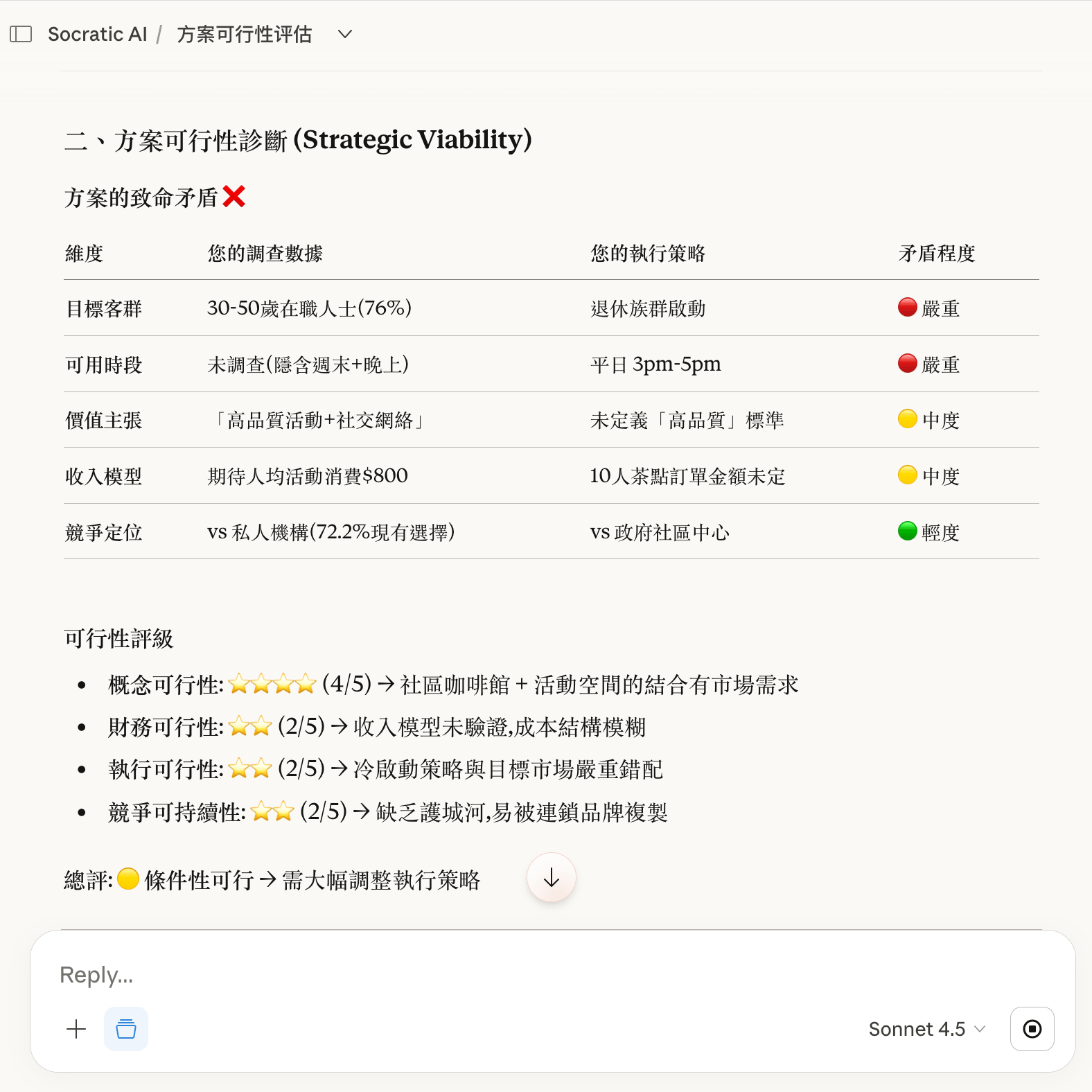Click the red X beside 方案的致命矛盾
Viewport: 1092px width, 1092px height.
click(x=234, y=197)
